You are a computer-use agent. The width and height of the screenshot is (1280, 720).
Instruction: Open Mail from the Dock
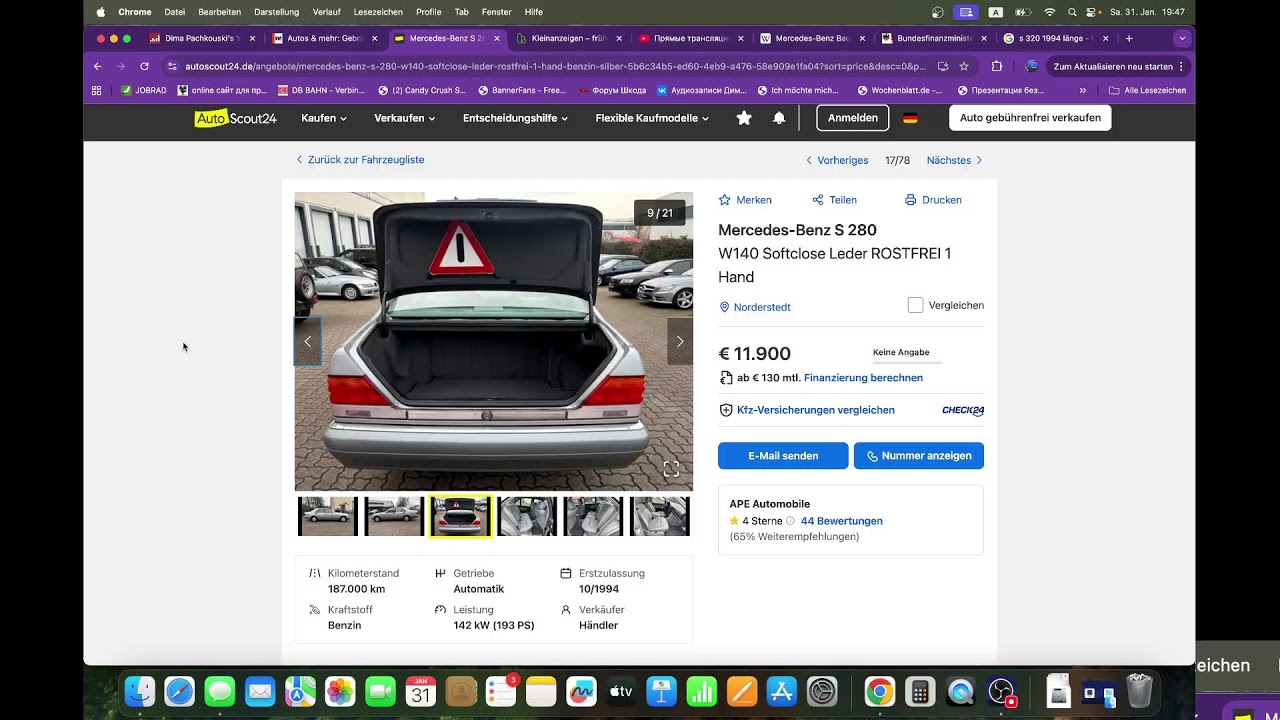point(260,691)
